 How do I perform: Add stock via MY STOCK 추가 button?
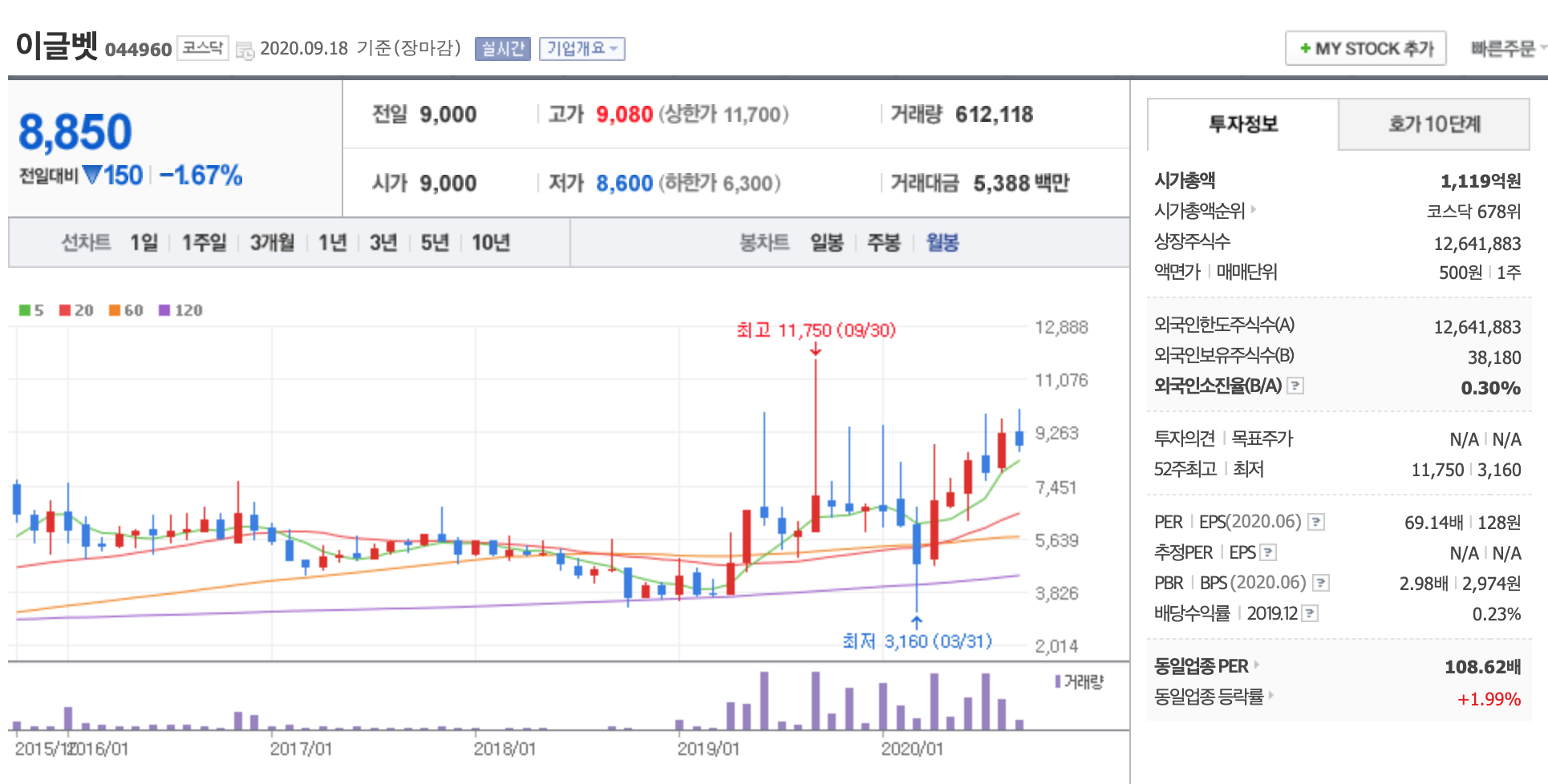[1365, 48]
